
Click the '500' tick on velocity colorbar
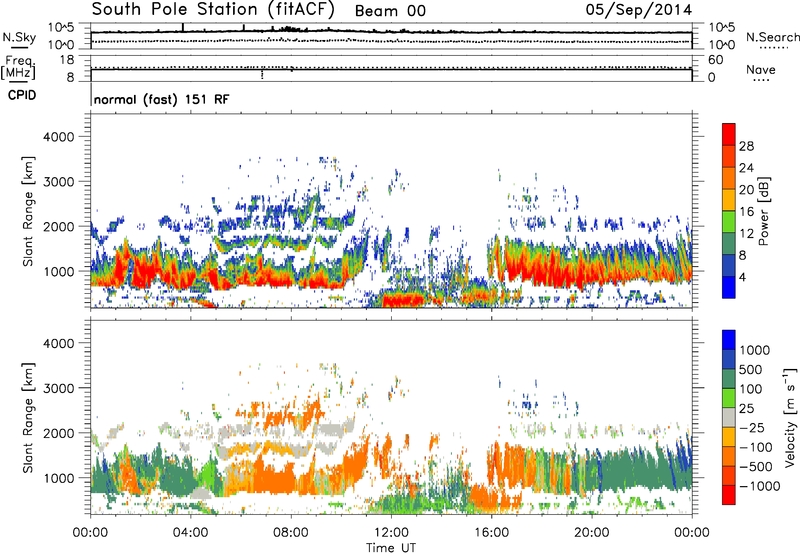click(x=751, y=369)
